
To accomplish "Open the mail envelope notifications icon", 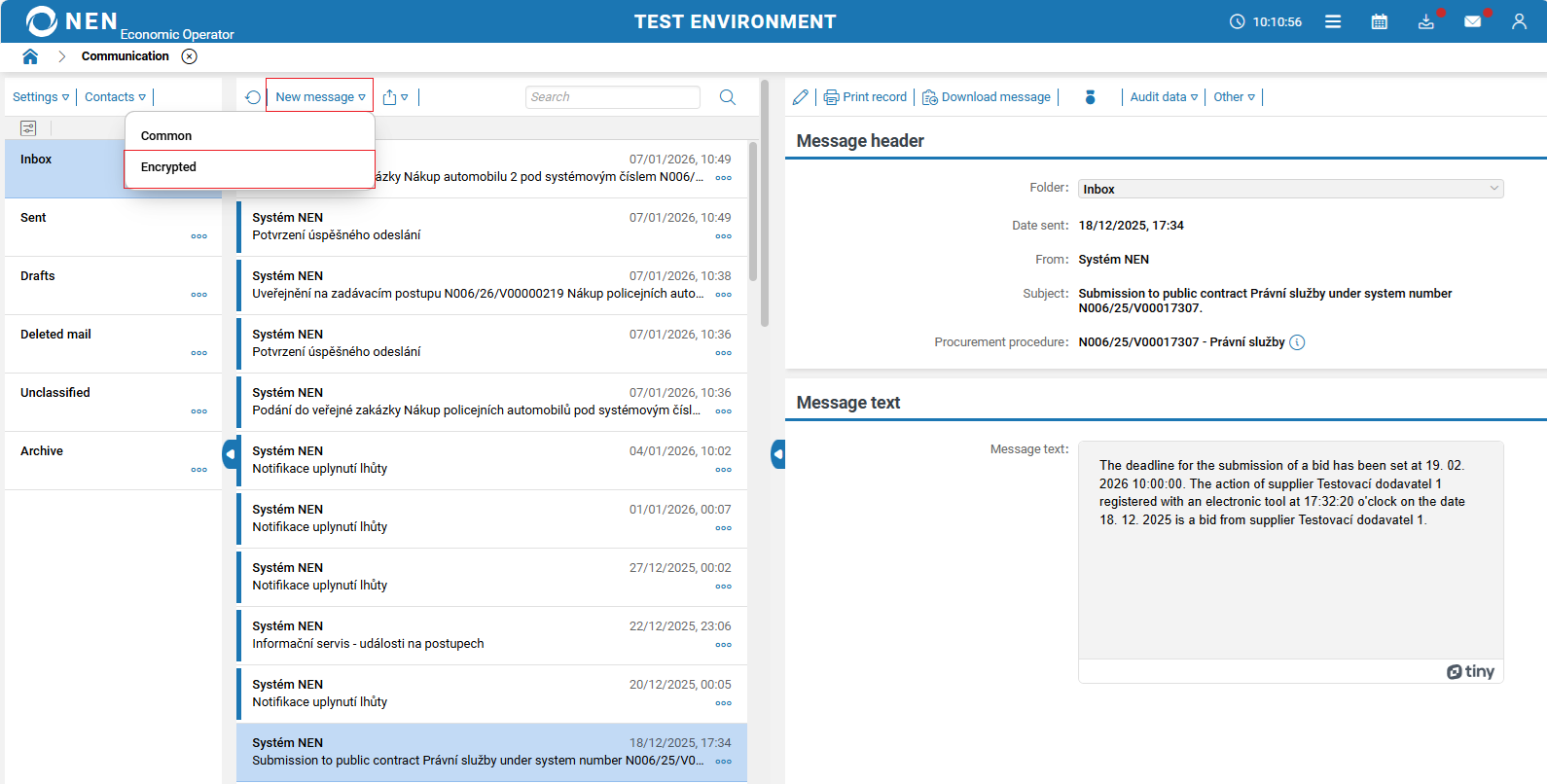I will pyautogui.click(x=1473, y=21).
